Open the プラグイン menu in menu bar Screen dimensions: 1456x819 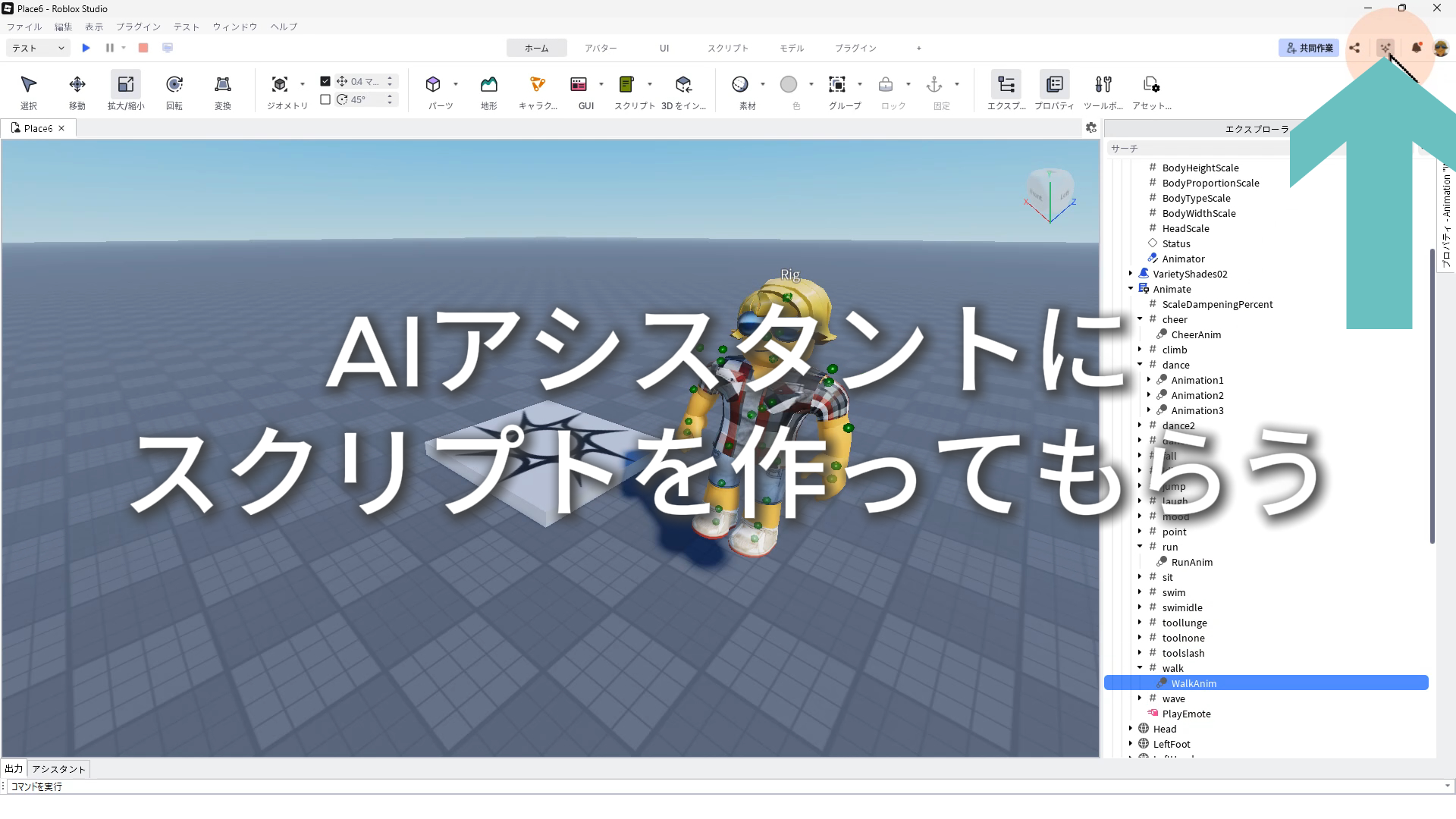point(138,27)
